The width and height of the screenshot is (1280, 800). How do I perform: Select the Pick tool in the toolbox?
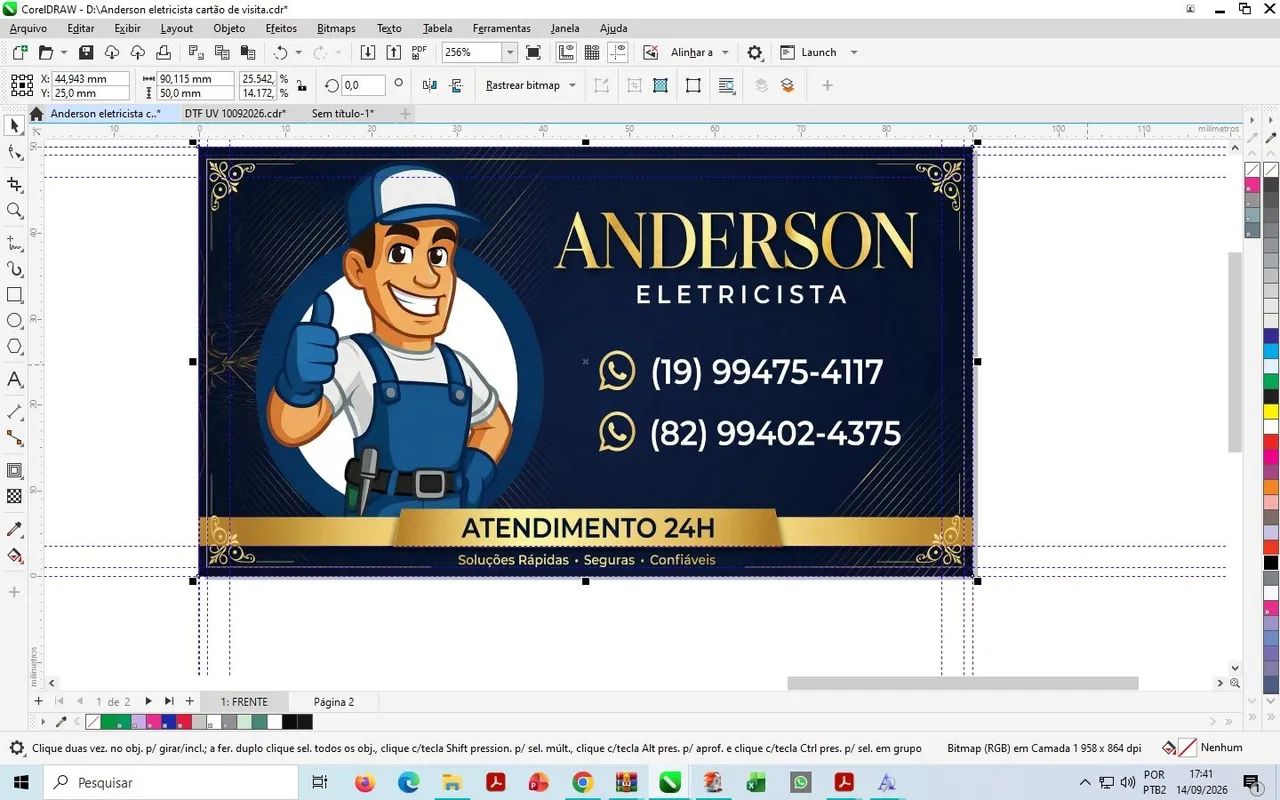pos(14,126)
